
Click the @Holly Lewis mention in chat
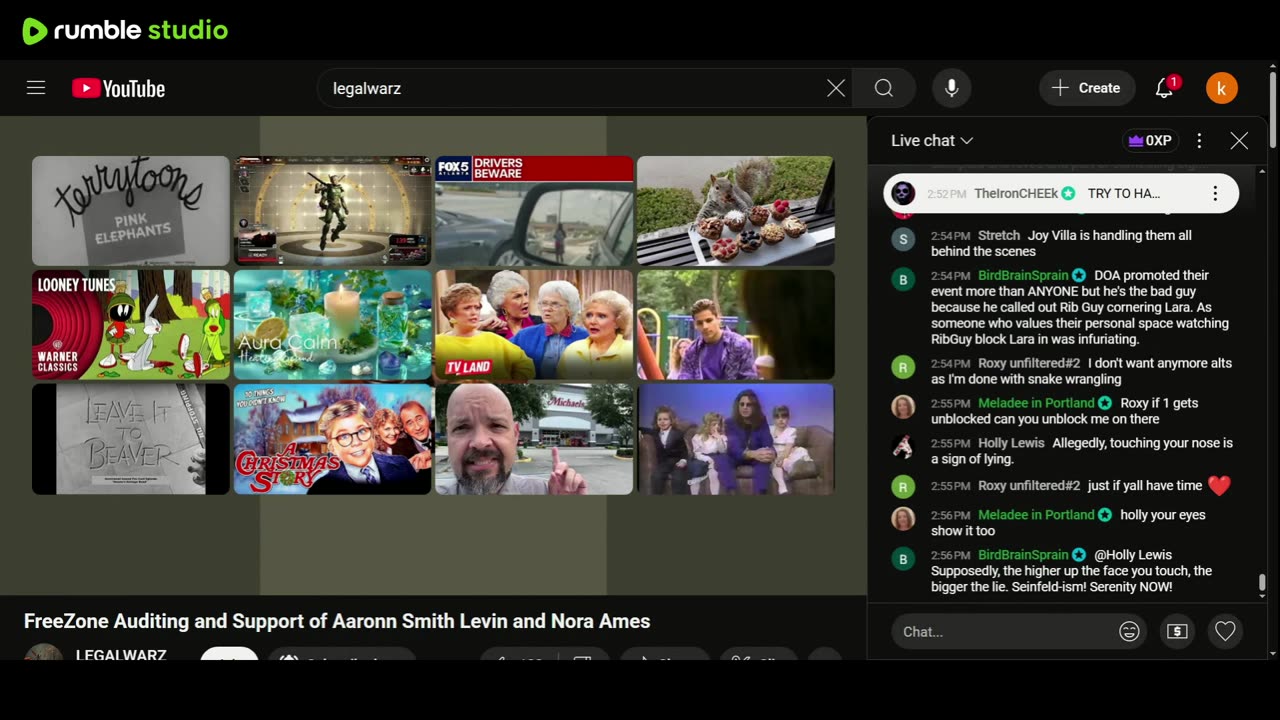tap(1133, 555)
